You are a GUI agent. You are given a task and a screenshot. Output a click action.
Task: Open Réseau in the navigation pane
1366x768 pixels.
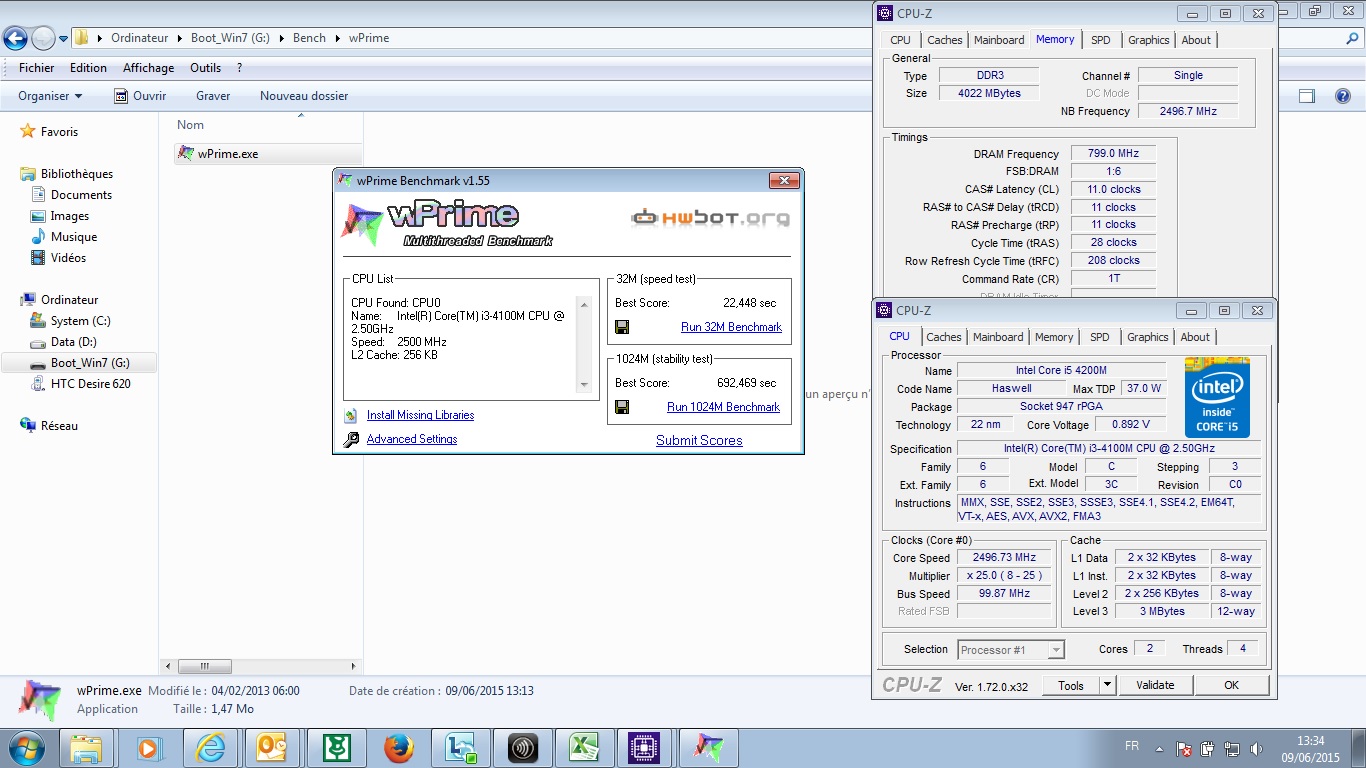pos(59,426)
